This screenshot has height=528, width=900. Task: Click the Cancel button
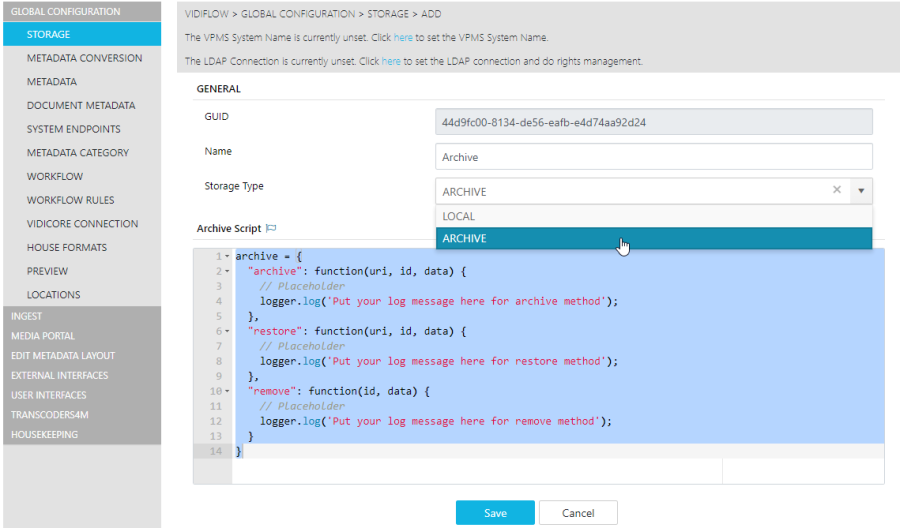click(578, 513)
